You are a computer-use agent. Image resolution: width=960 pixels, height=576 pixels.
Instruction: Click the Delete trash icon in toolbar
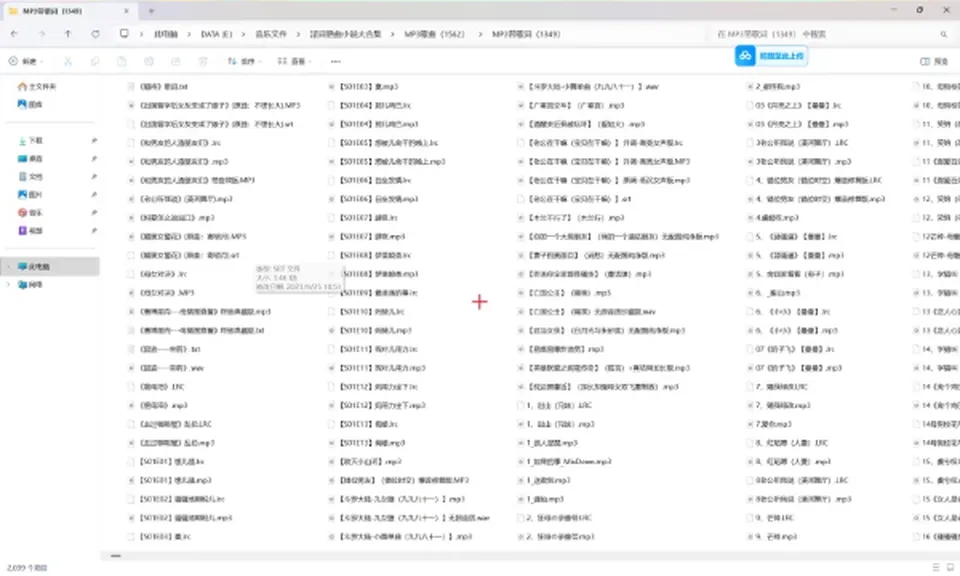(203, 61)
